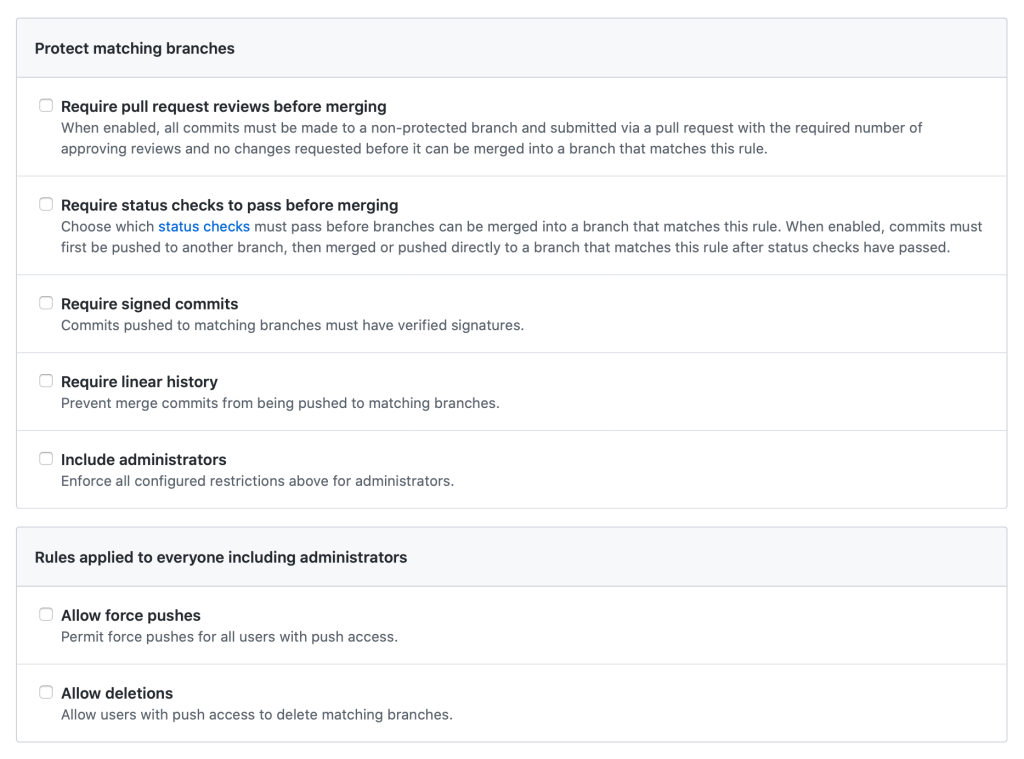The height and width of the screenshot is (759, 1024).
Task: Click the 'Permit force pushes for all users' description
Action: point(229,637)
